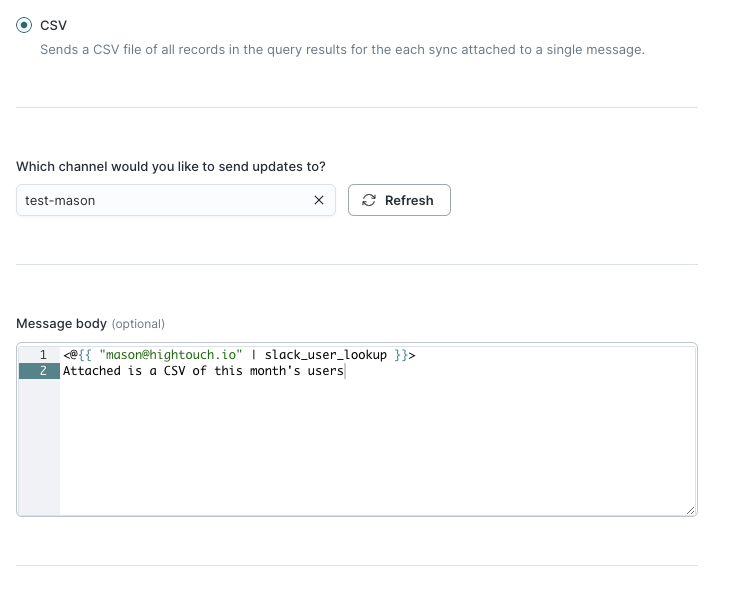The height and width of the screenshot is (592, 734).
Task: Click the (optional) hint text
Action: [x=138, y=324]
